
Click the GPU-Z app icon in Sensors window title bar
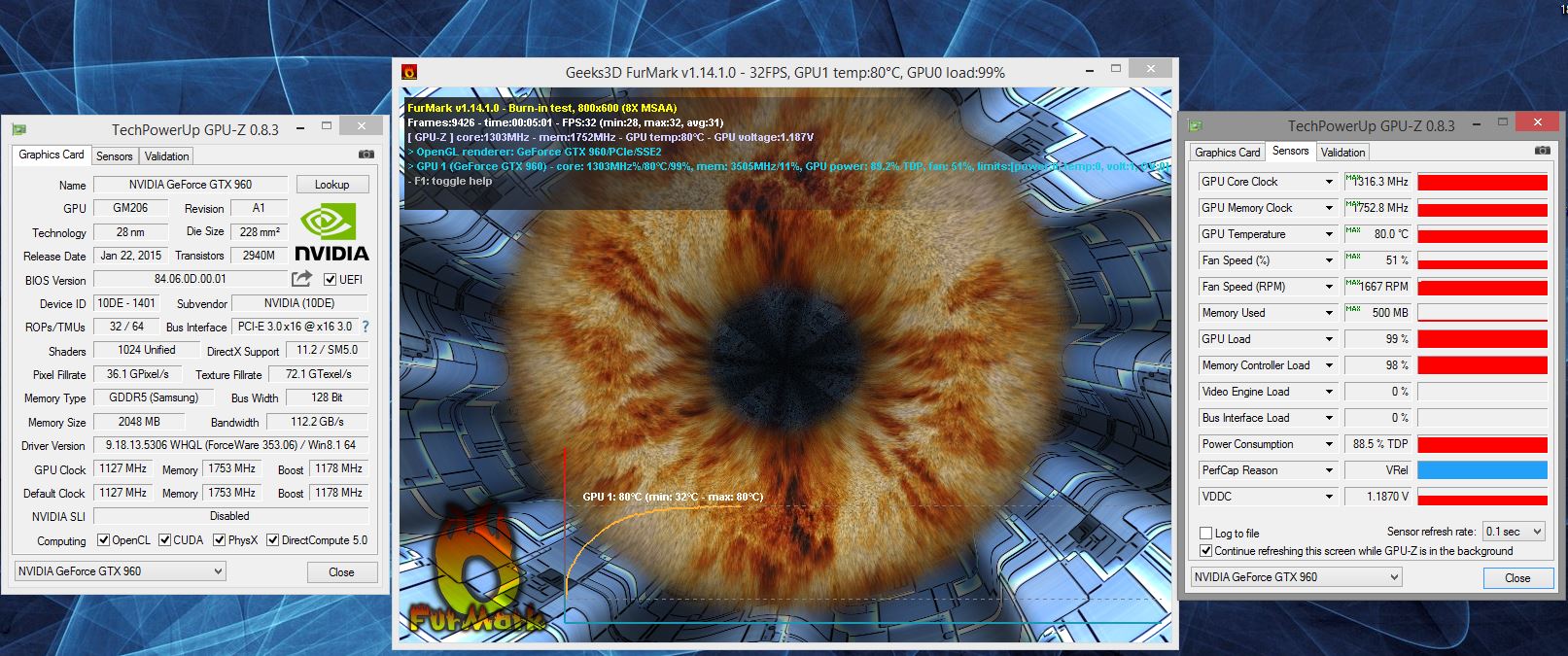[x=1195, y=125]
